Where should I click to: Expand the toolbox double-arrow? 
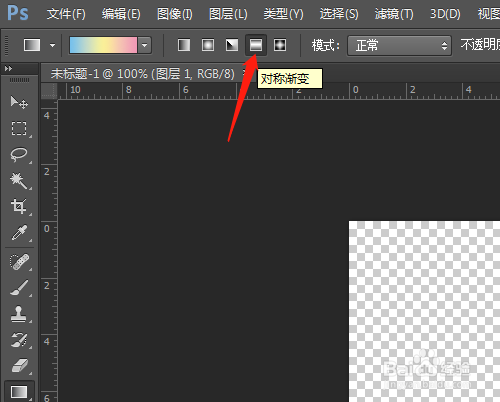(8, 69)
